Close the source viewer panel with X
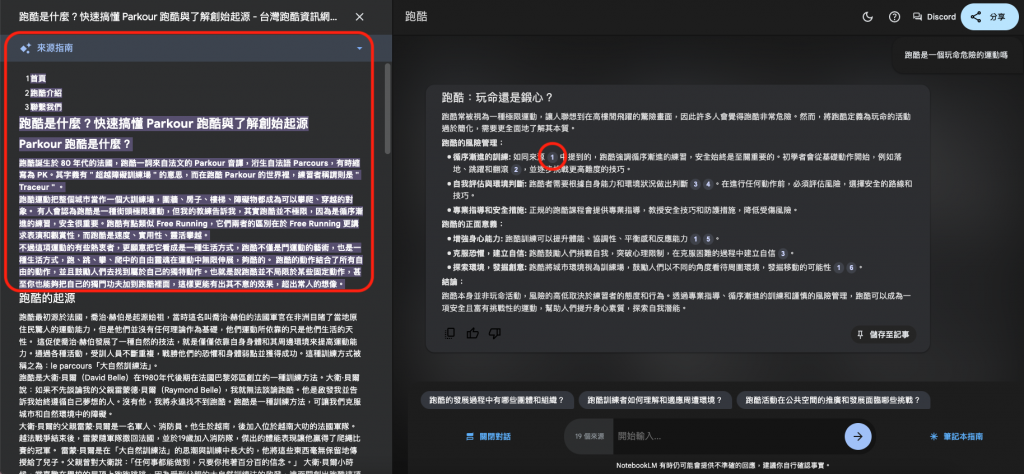The image size is (1024, 474). click(x=359, y=17)
